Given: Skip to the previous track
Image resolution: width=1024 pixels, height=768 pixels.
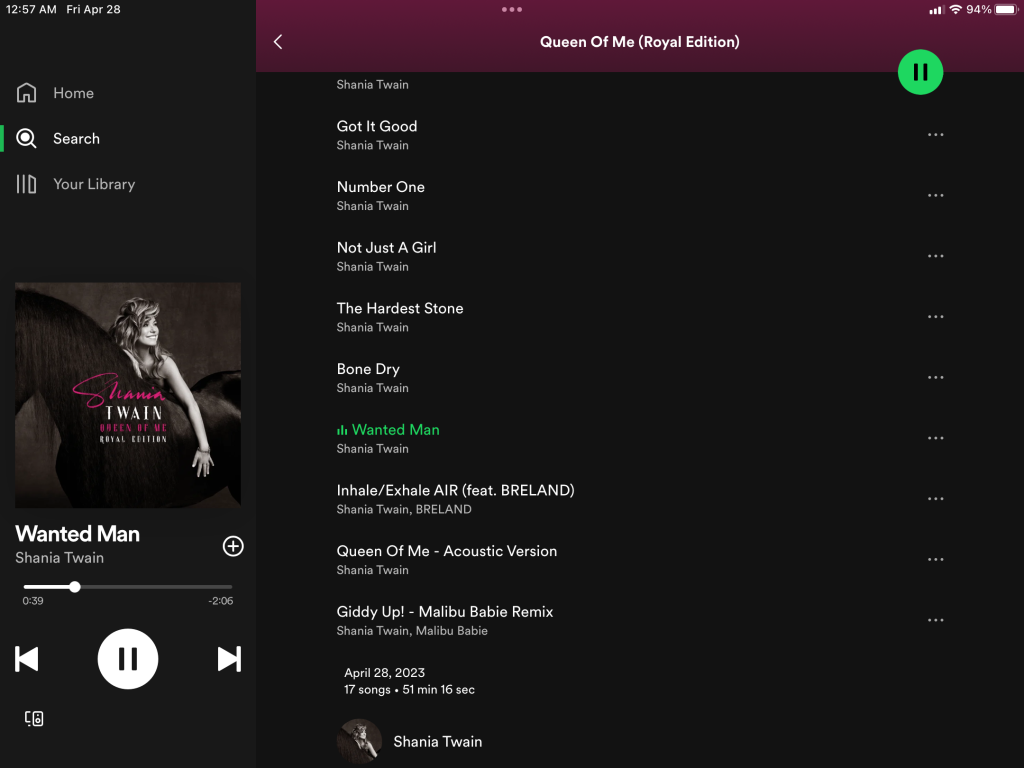Looking at the screenshot, I should coord(27,659).
